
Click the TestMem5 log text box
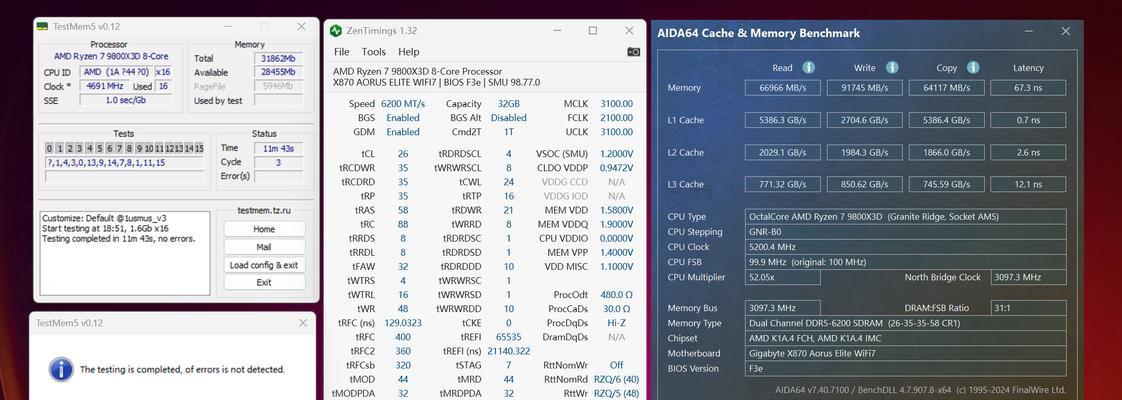click(x=125, y=253)
